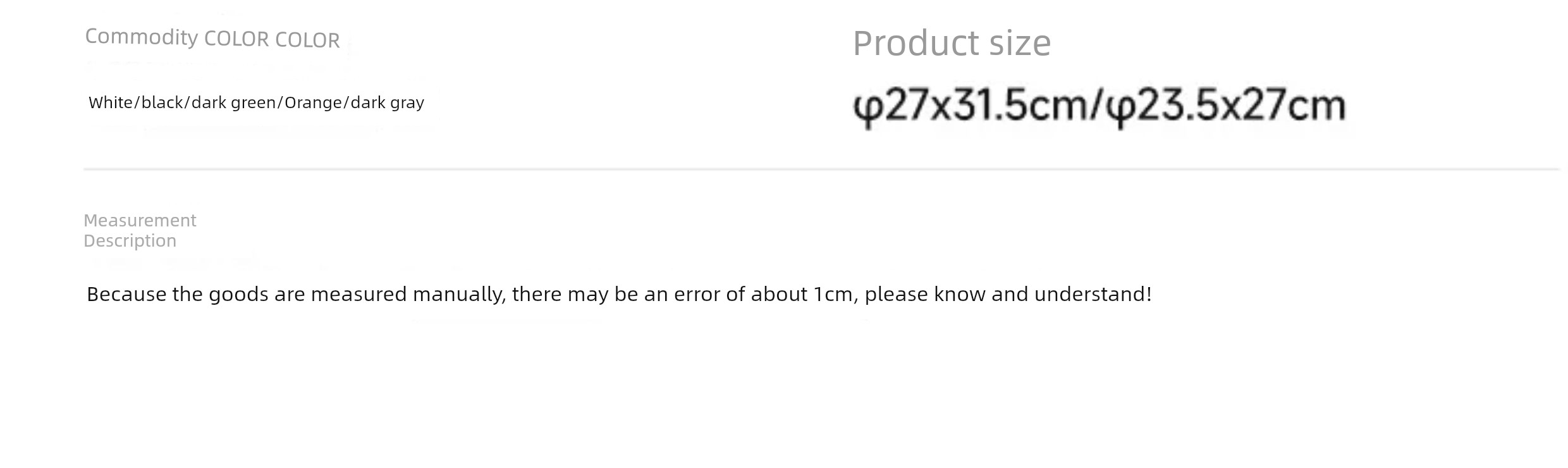Image resolution: width=1568 pixels, height=468 pixels.
Task: Click the slash between the two sizes
Action: 1096,106
